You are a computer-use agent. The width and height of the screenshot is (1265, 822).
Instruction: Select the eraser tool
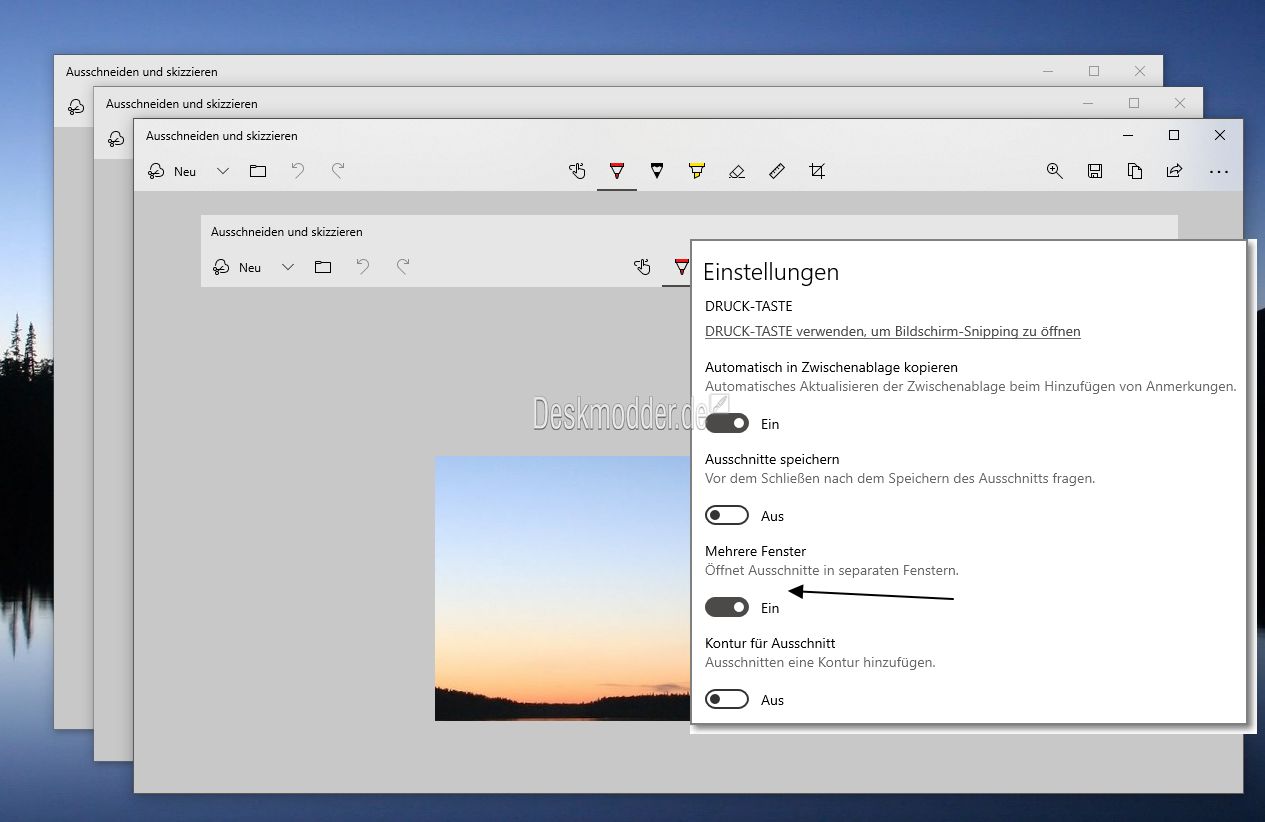[x=737, y=171]
